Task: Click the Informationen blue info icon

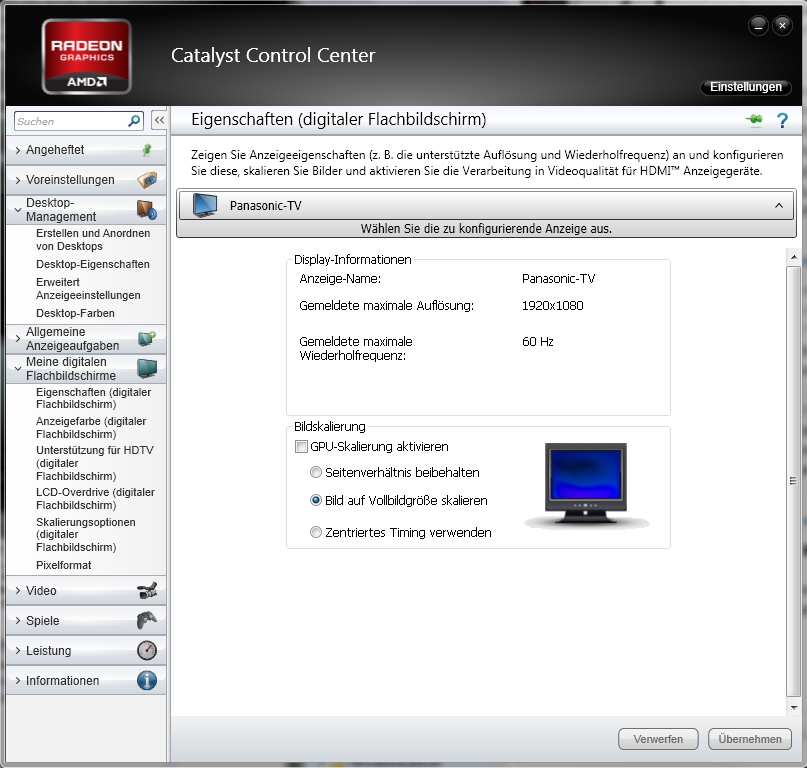Action: 147,680
